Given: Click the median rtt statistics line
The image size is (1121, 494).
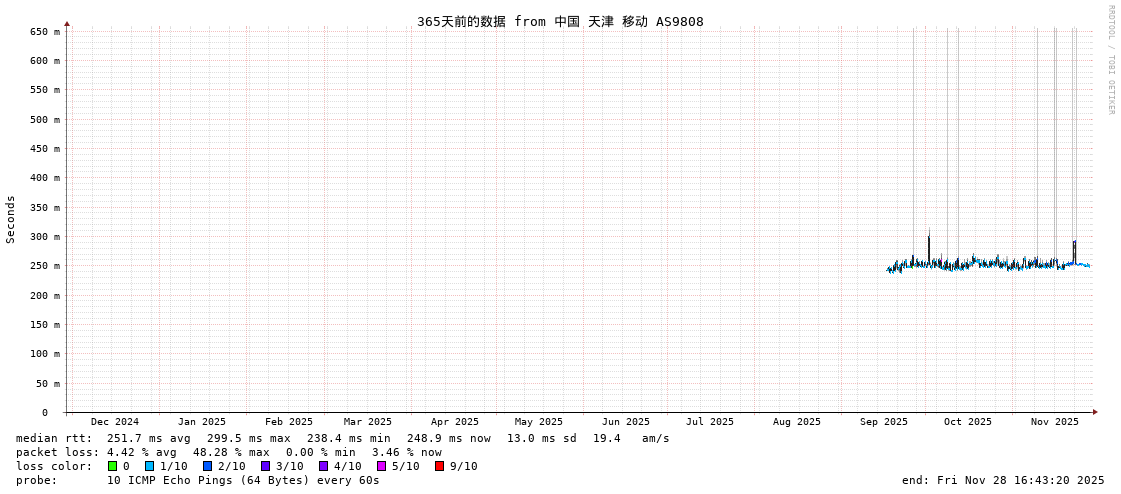Looking at the screenshot, I should tap(342, 438).
